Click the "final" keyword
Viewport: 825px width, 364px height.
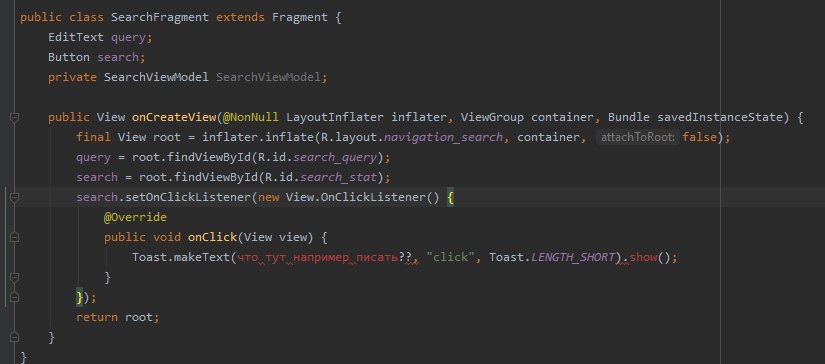click(93, 137)
